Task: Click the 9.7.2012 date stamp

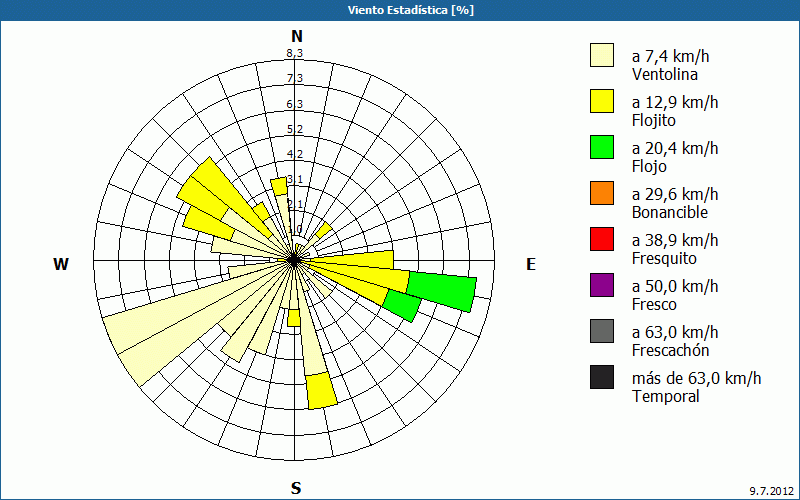Action: point(771,491)
